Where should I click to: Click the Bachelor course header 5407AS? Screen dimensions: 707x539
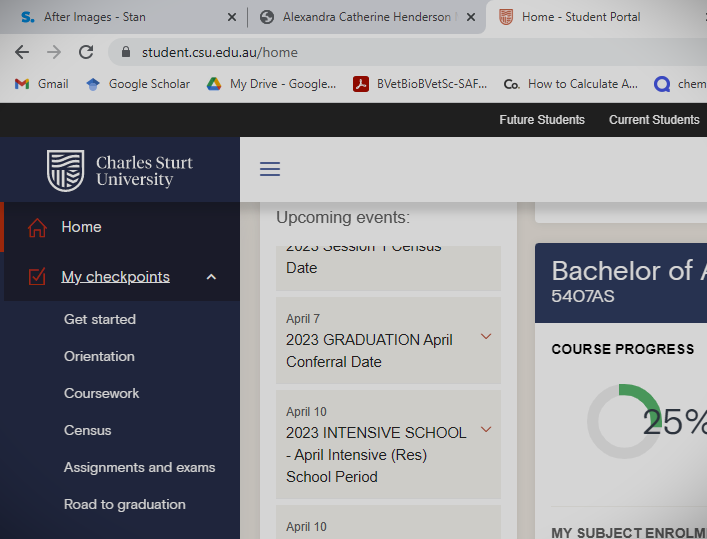point(621,283)
